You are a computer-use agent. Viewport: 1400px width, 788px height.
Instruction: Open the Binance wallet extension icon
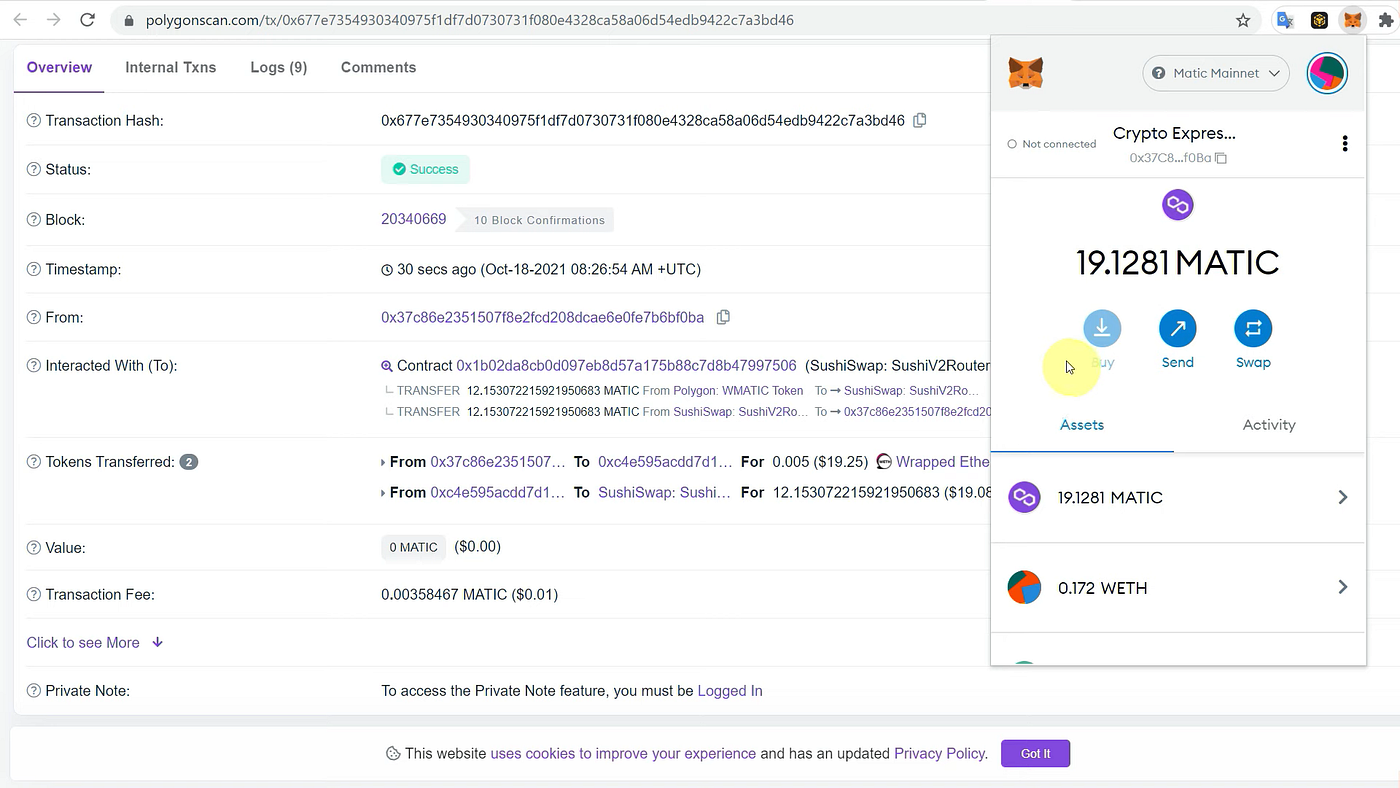tap(1319, 20)
